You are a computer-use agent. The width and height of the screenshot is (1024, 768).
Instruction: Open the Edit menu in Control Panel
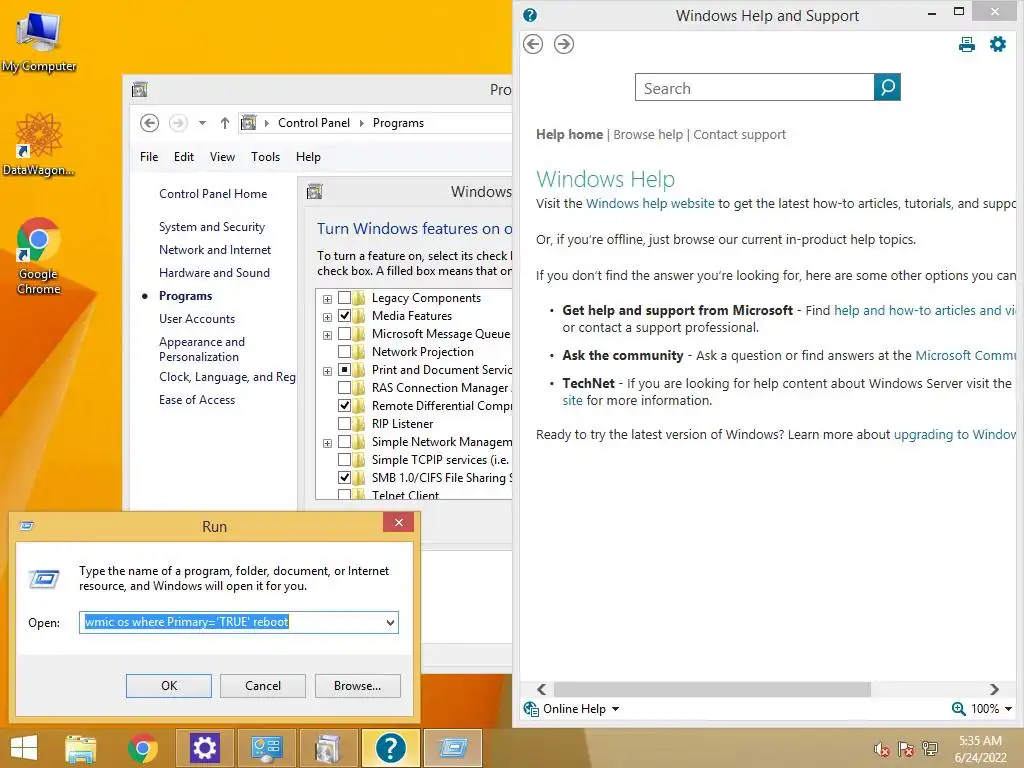point(184,157)
